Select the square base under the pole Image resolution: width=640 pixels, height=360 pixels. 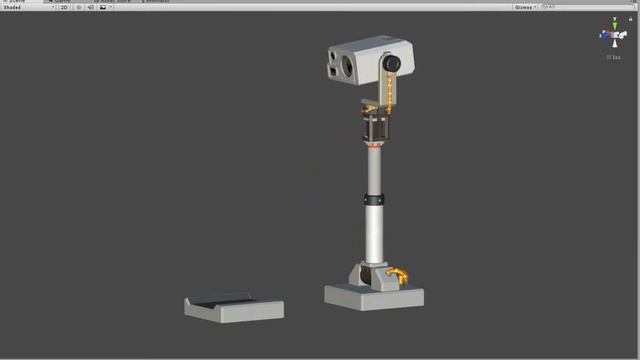point(374,298)
